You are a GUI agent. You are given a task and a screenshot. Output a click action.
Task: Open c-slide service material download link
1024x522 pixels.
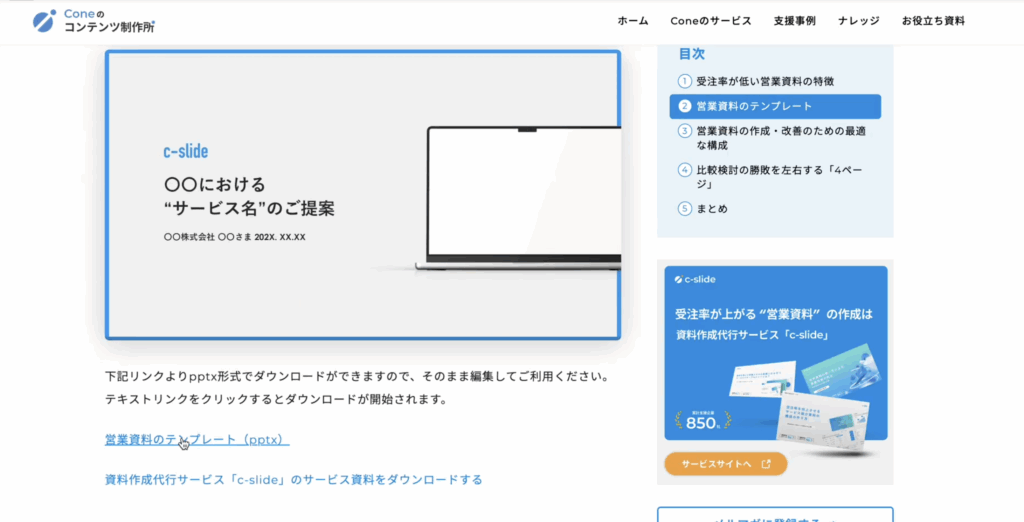click(x=294, y=480)
